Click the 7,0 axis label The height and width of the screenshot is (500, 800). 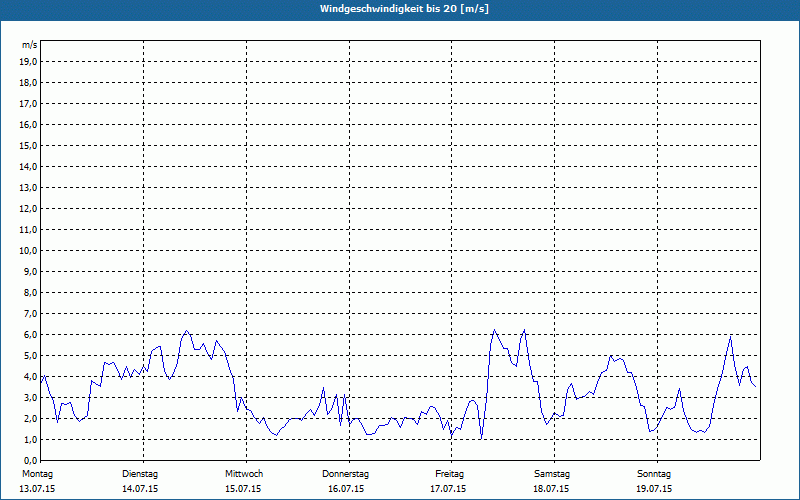click(31, 314)
